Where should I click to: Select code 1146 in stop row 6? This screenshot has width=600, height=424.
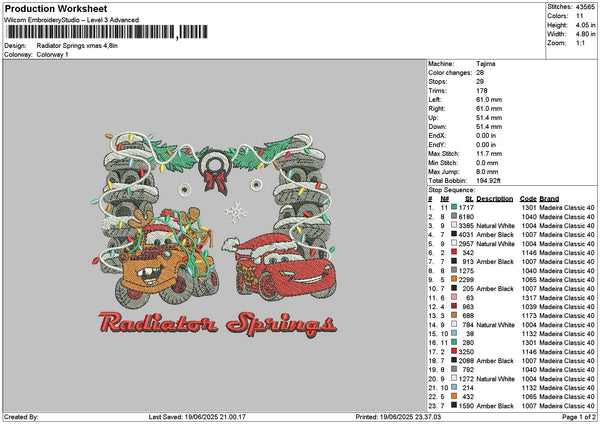tap(529, 253)
